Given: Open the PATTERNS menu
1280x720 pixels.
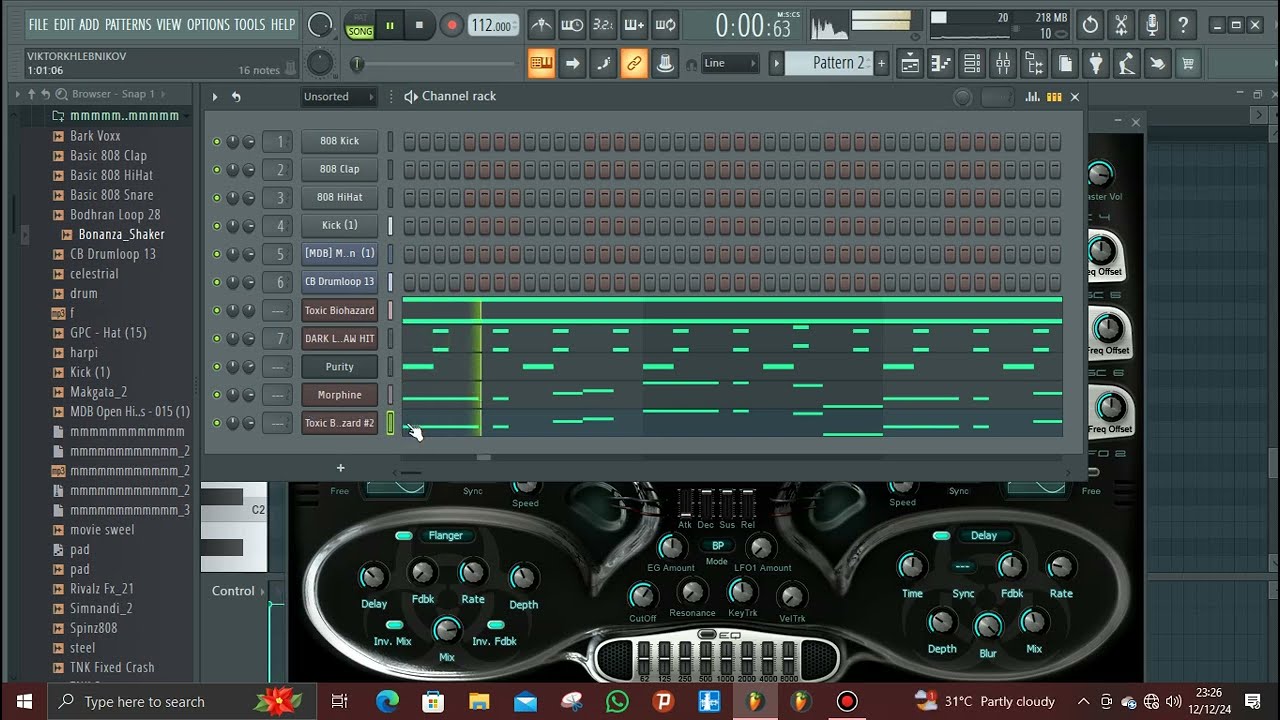Looking at the screenshot, I should tap(128, 24).
